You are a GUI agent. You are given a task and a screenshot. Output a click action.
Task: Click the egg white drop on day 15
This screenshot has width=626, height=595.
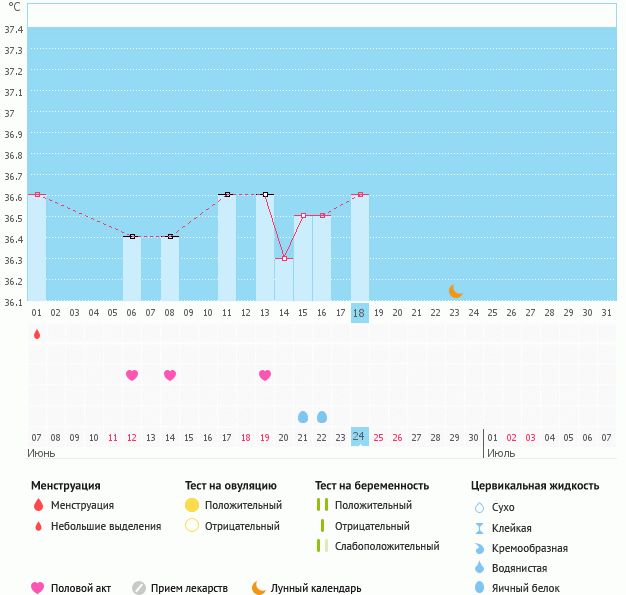pos(303,417)
